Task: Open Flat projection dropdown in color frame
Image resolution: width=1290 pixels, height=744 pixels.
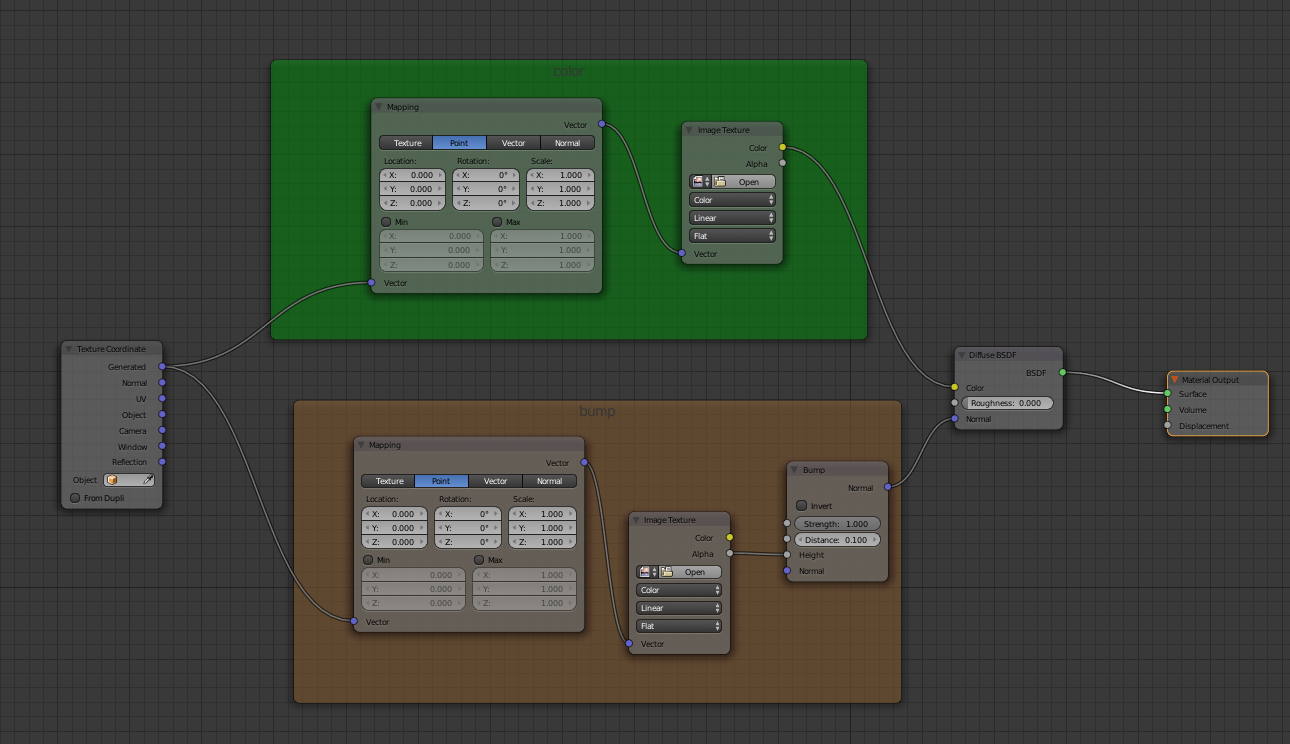Action: tap(732, 236)
